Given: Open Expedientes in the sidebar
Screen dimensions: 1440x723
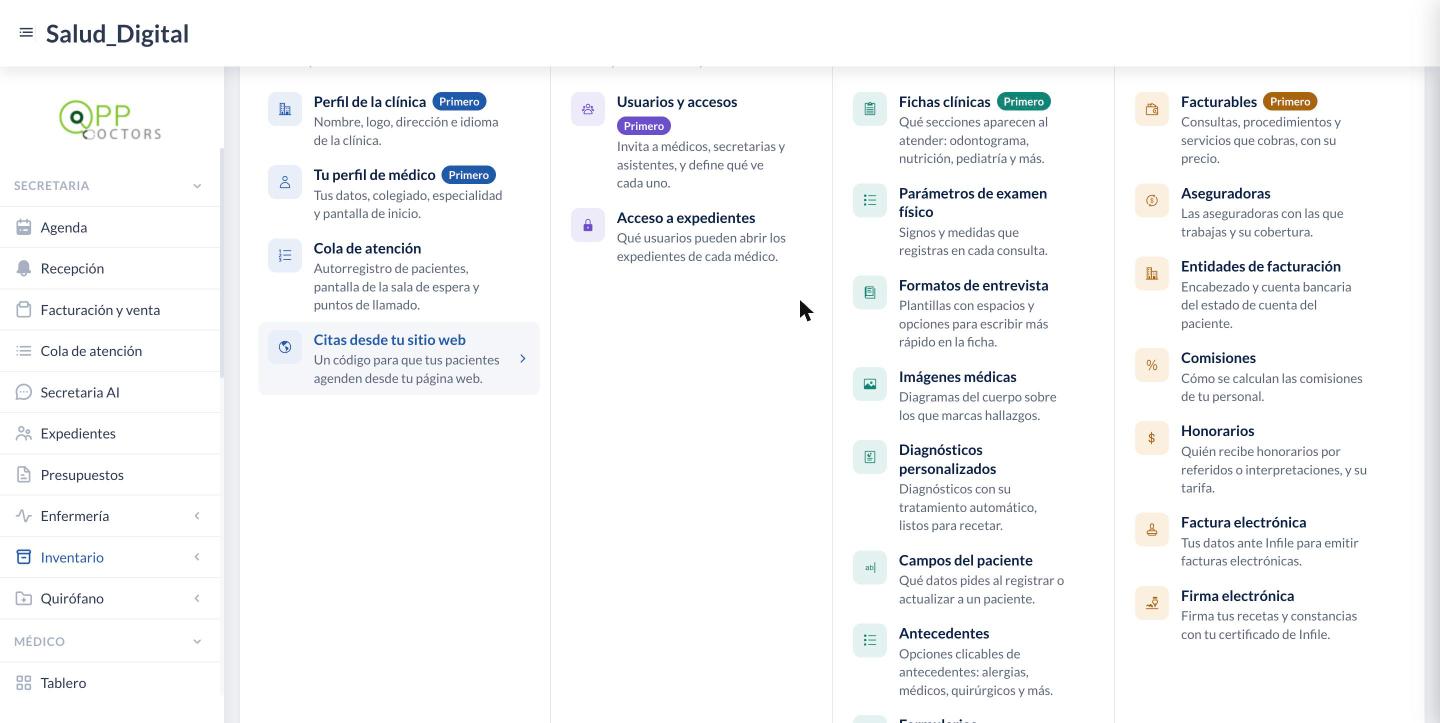Looking at the screenshot, I should coord(110,433).
